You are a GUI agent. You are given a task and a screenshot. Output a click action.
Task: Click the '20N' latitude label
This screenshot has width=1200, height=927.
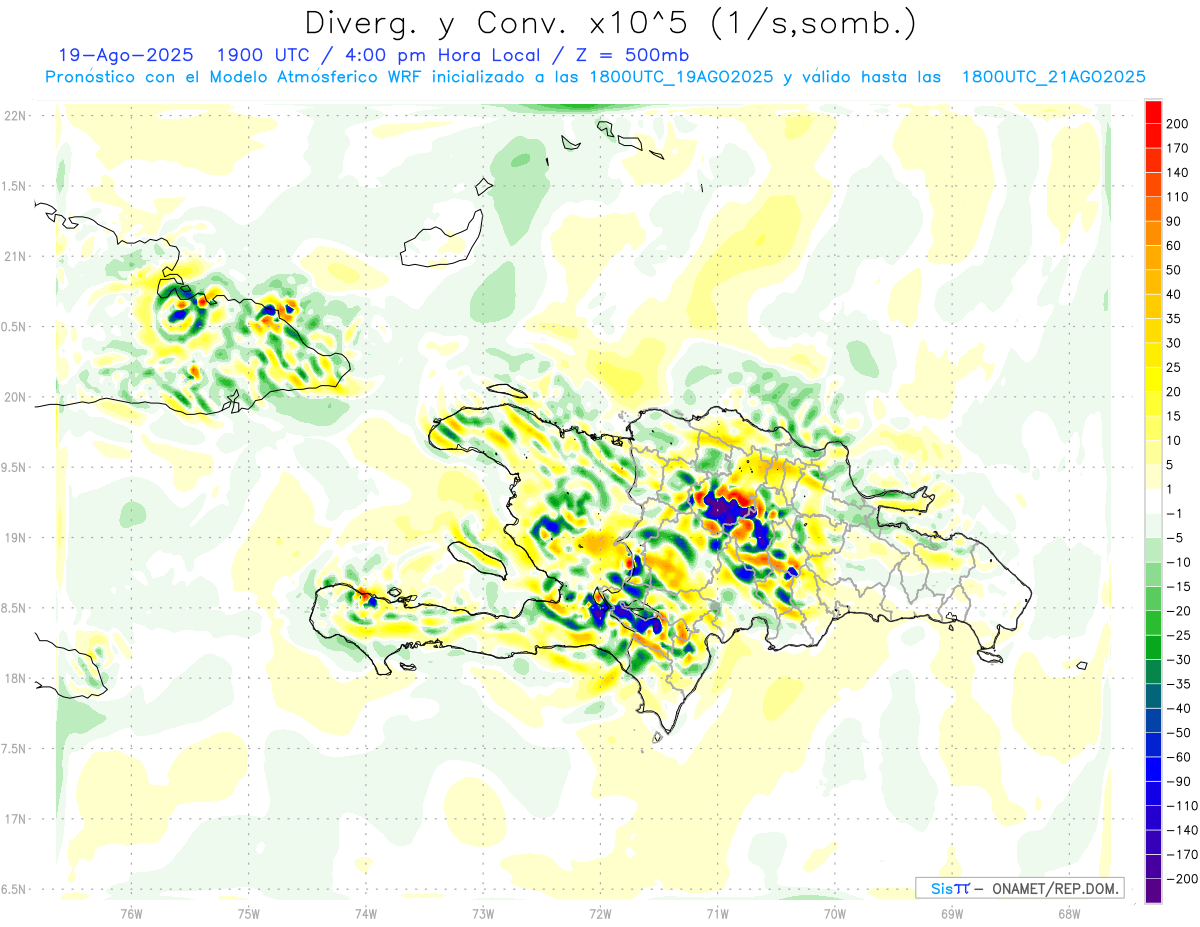coord(15,397)
